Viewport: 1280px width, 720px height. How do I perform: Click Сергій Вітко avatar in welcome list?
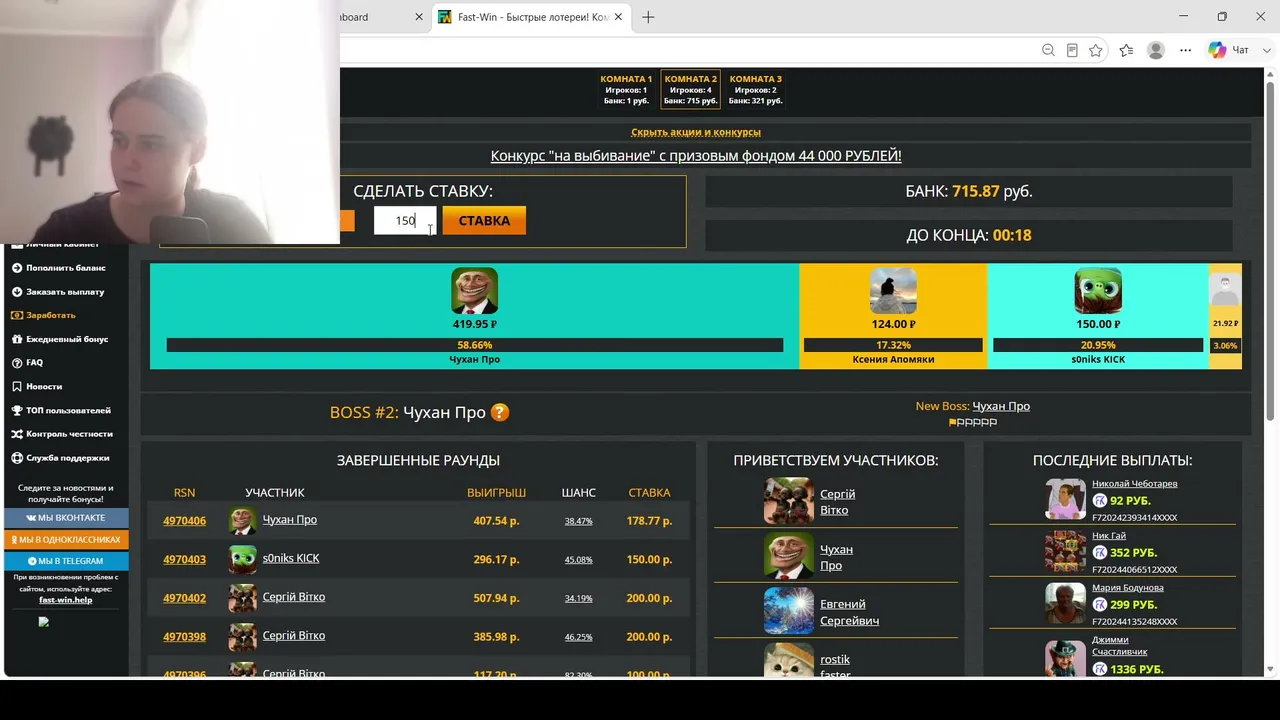pos(789,501)
